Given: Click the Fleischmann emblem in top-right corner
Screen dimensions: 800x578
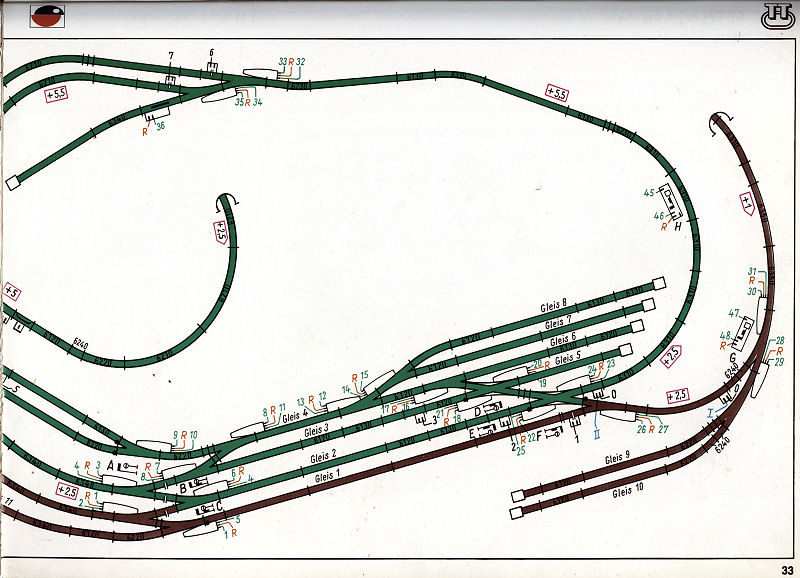Looking at the screenshot, I should (773, 16).
